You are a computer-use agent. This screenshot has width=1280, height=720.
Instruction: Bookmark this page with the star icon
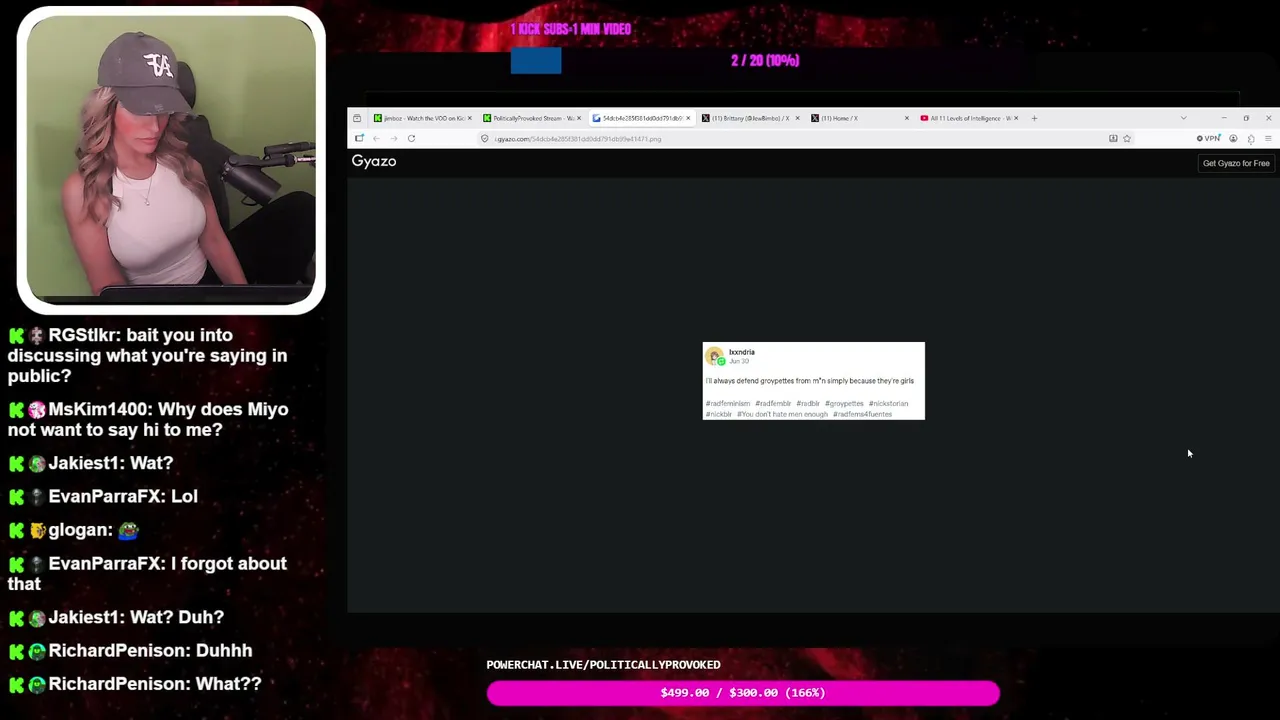1127,139
